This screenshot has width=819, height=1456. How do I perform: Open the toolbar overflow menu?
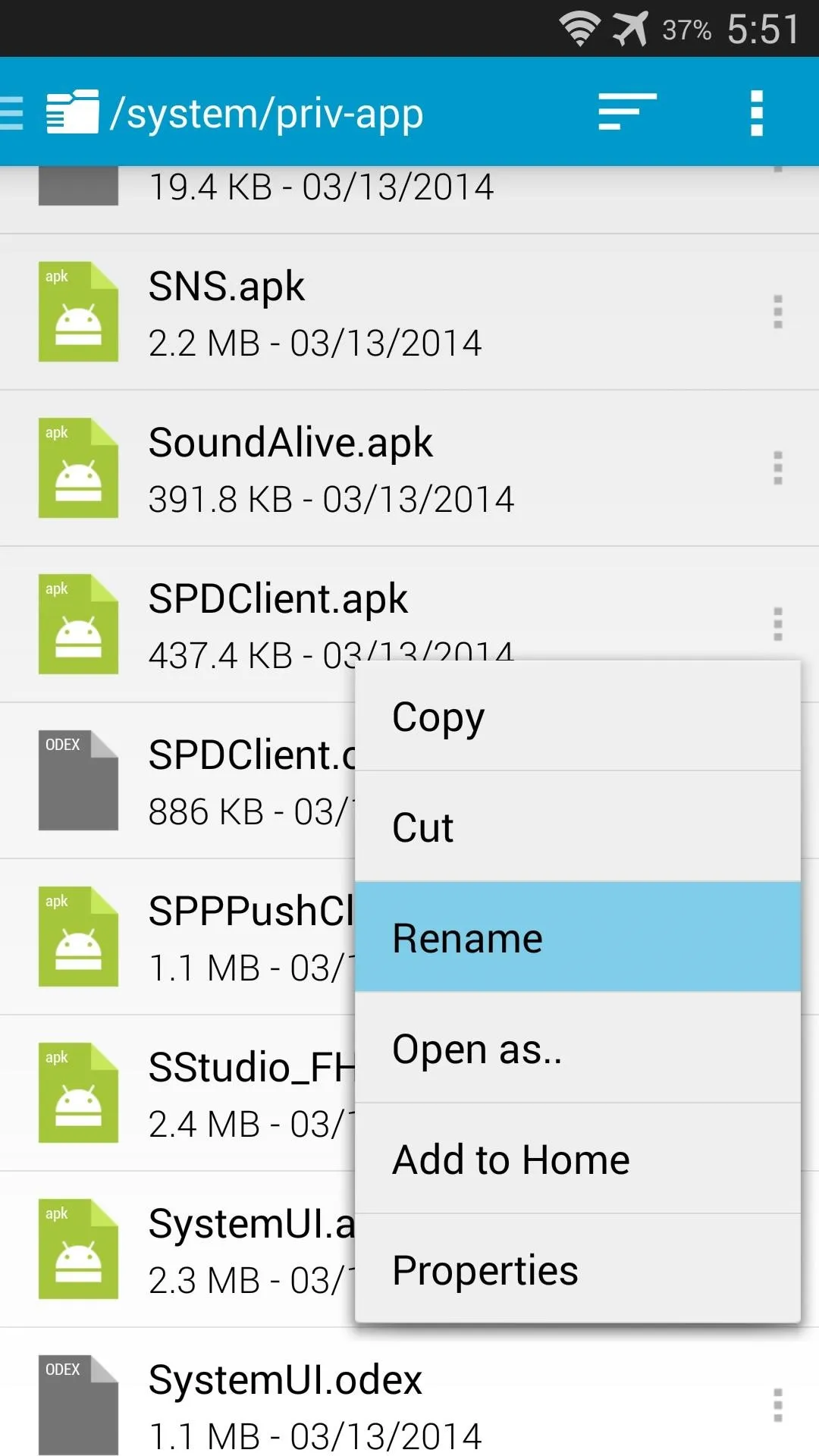click(x=756, y=113)
